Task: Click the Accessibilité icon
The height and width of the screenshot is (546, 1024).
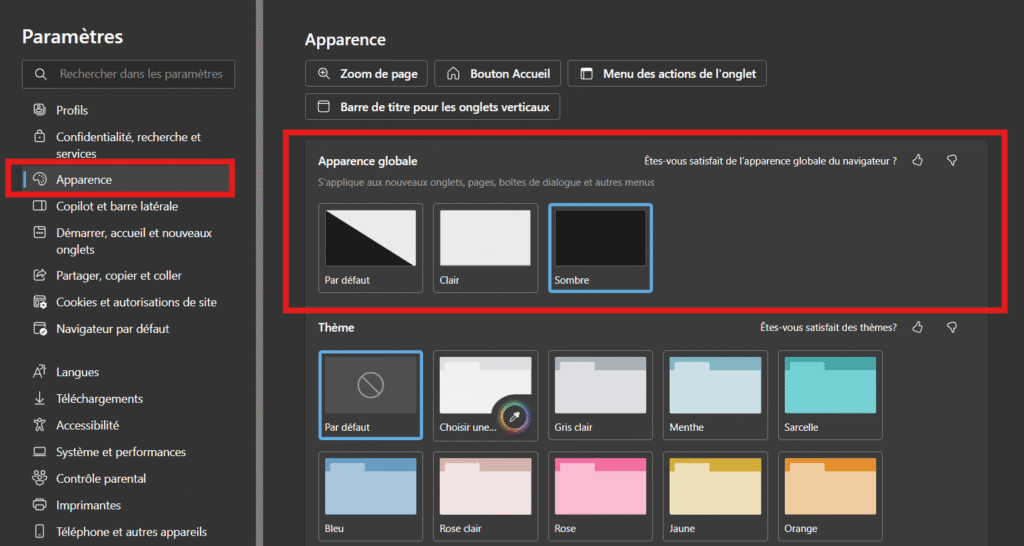Action: tap(40, 425)
